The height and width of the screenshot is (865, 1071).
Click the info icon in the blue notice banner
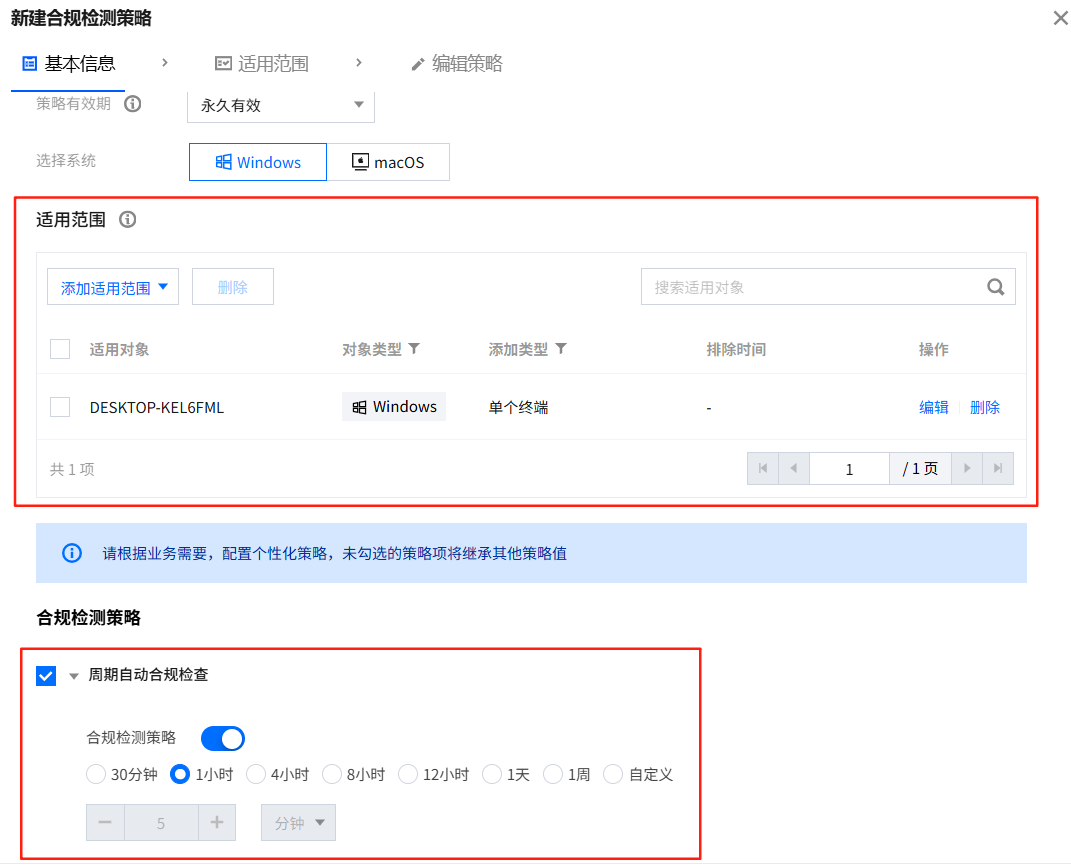tap(70, 552)
